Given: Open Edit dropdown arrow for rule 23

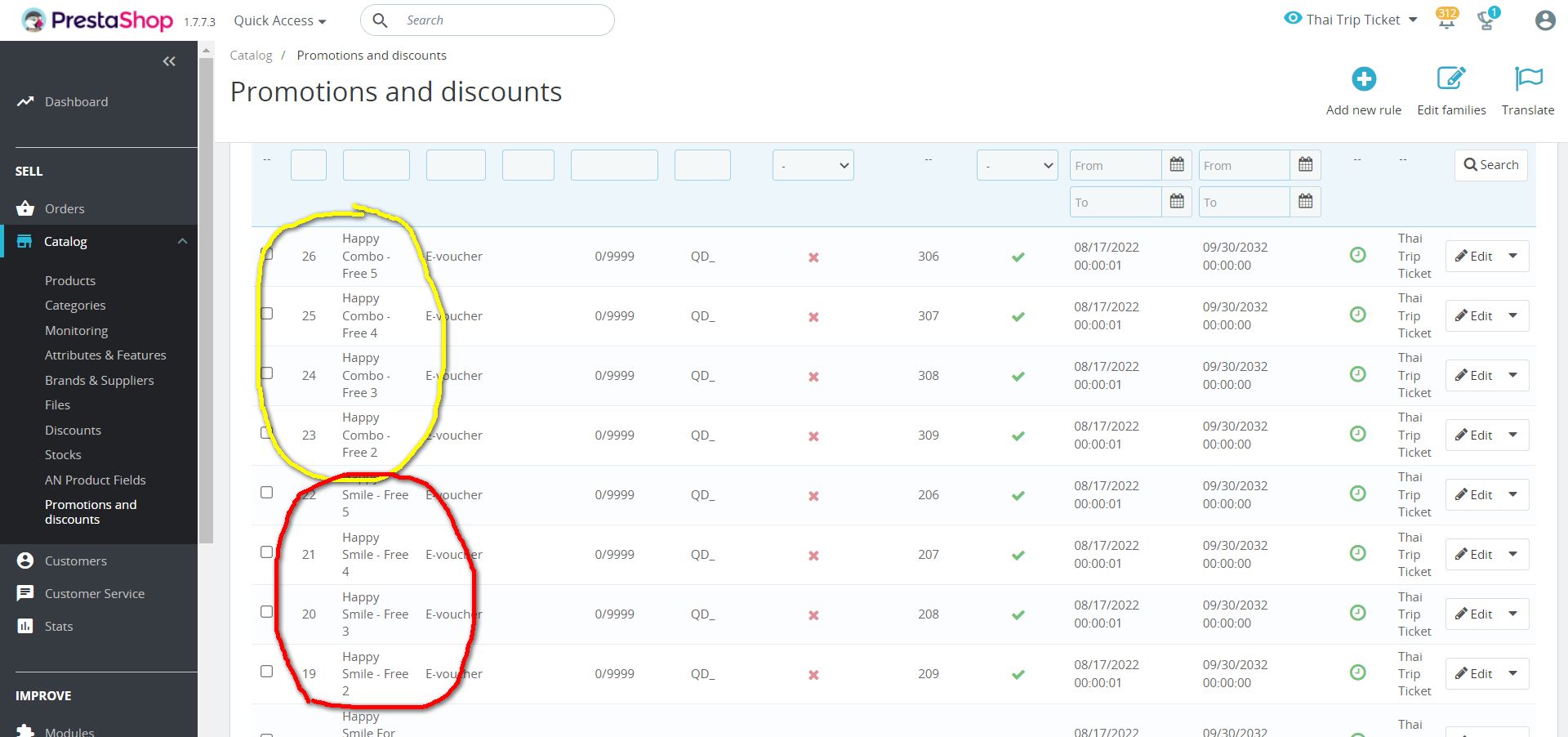Looking at the screenshot, I should [1513, 435].
